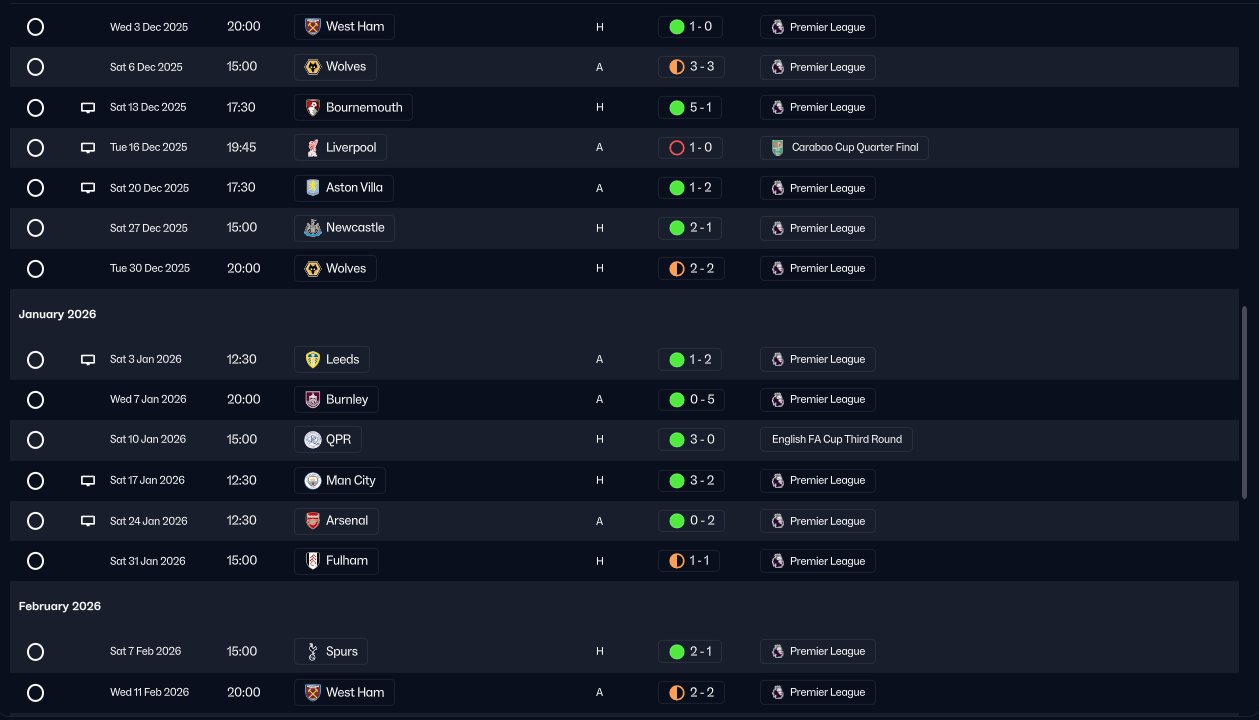Click the Spurs cockerel badge

pos(312,652)
